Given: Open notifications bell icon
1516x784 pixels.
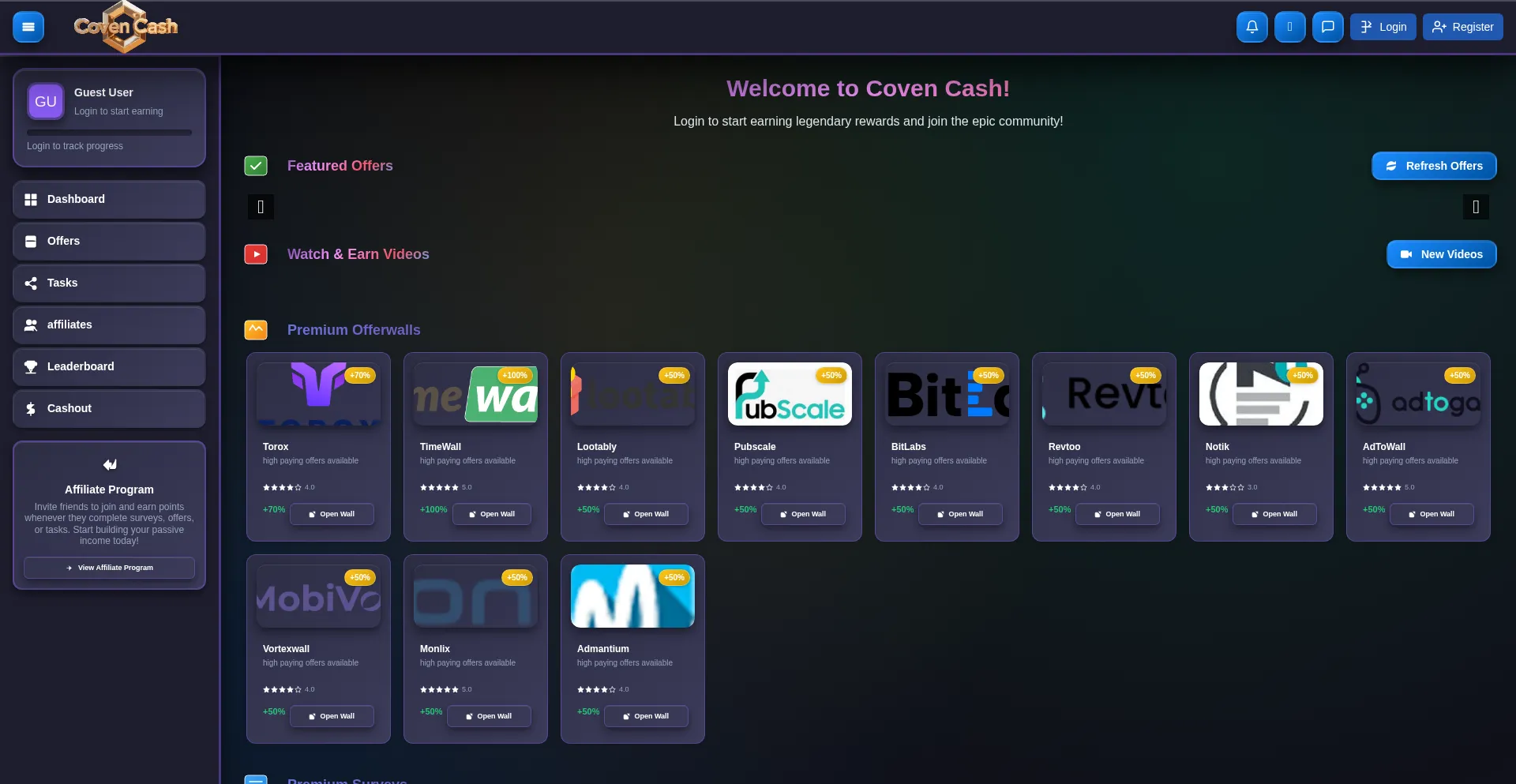Looking at the screenshot, I should 1251,27.
